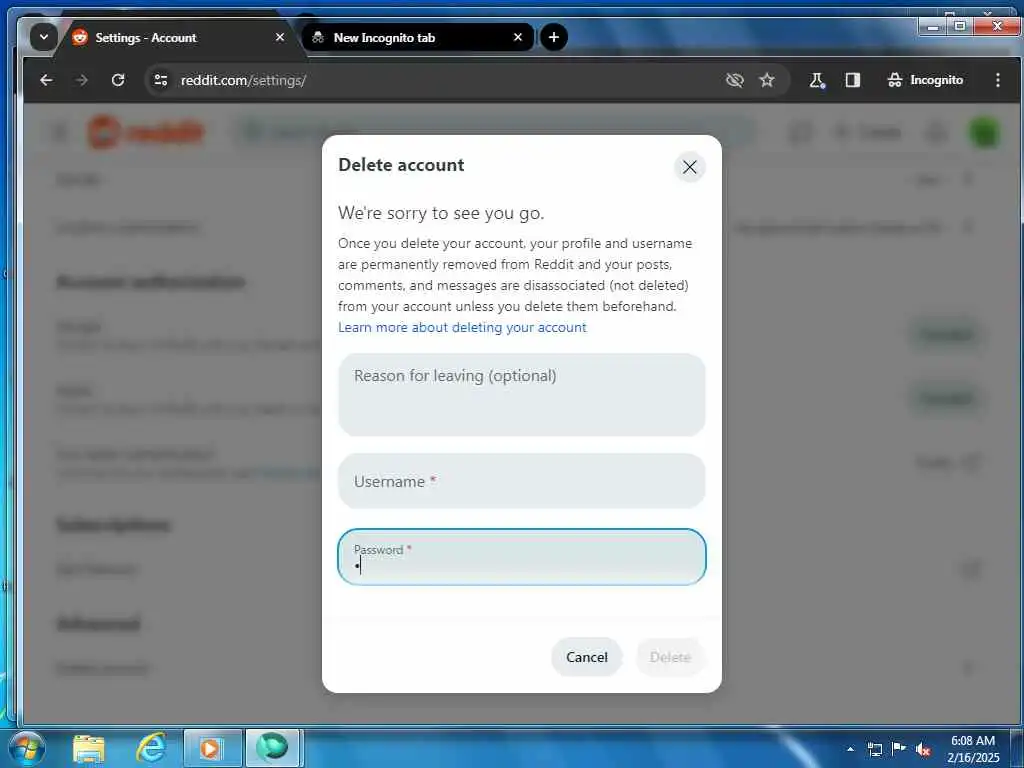
Task: Show hidden system tray icons
Action: (x=850, y=749)
